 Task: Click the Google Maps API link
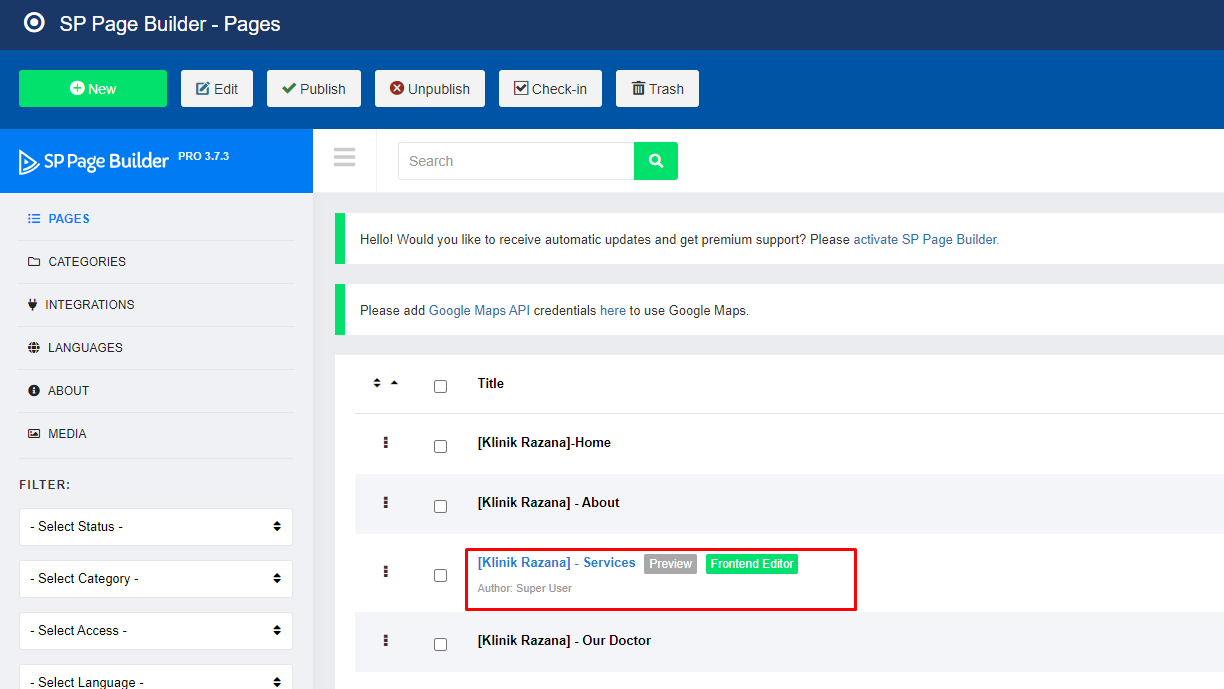(479, 311)
